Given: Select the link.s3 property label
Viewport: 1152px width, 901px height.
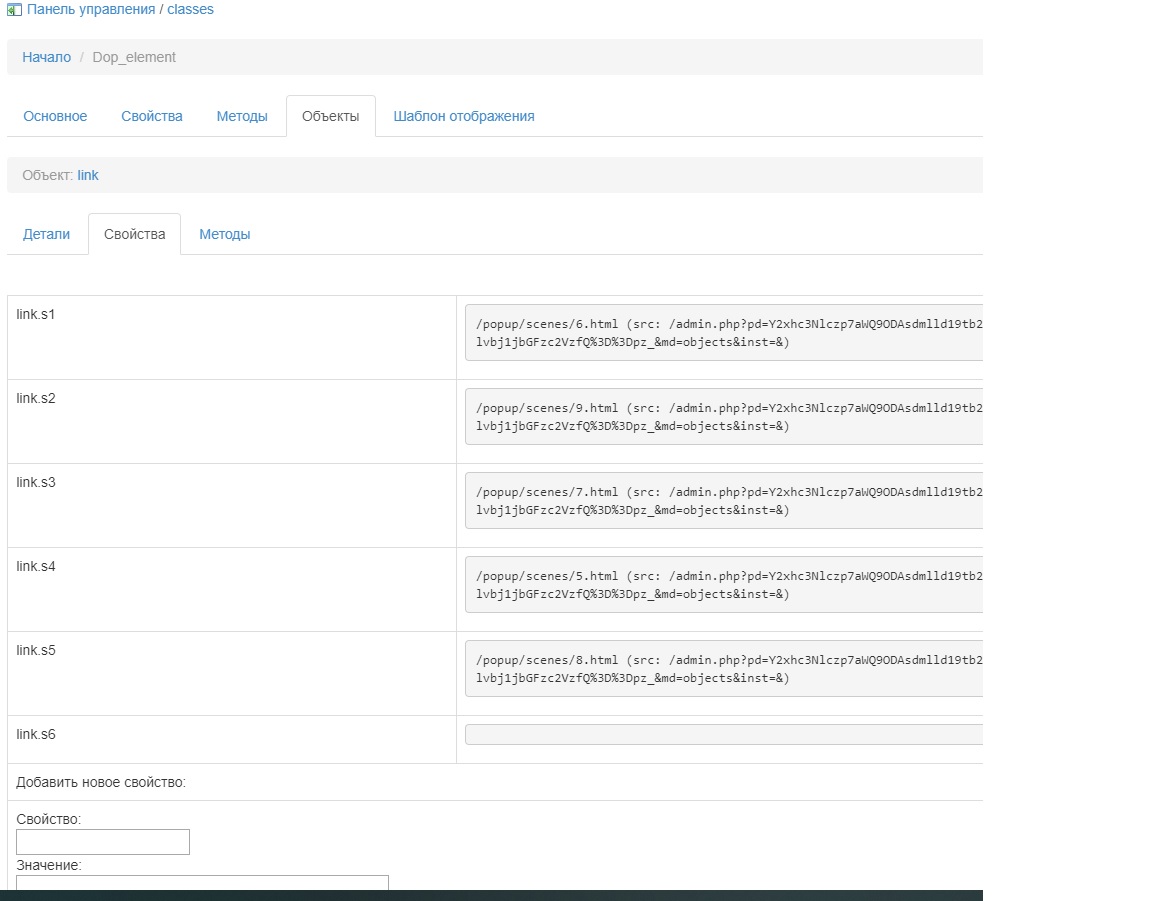Looking at the screenshot, I should tap(36, 482).
